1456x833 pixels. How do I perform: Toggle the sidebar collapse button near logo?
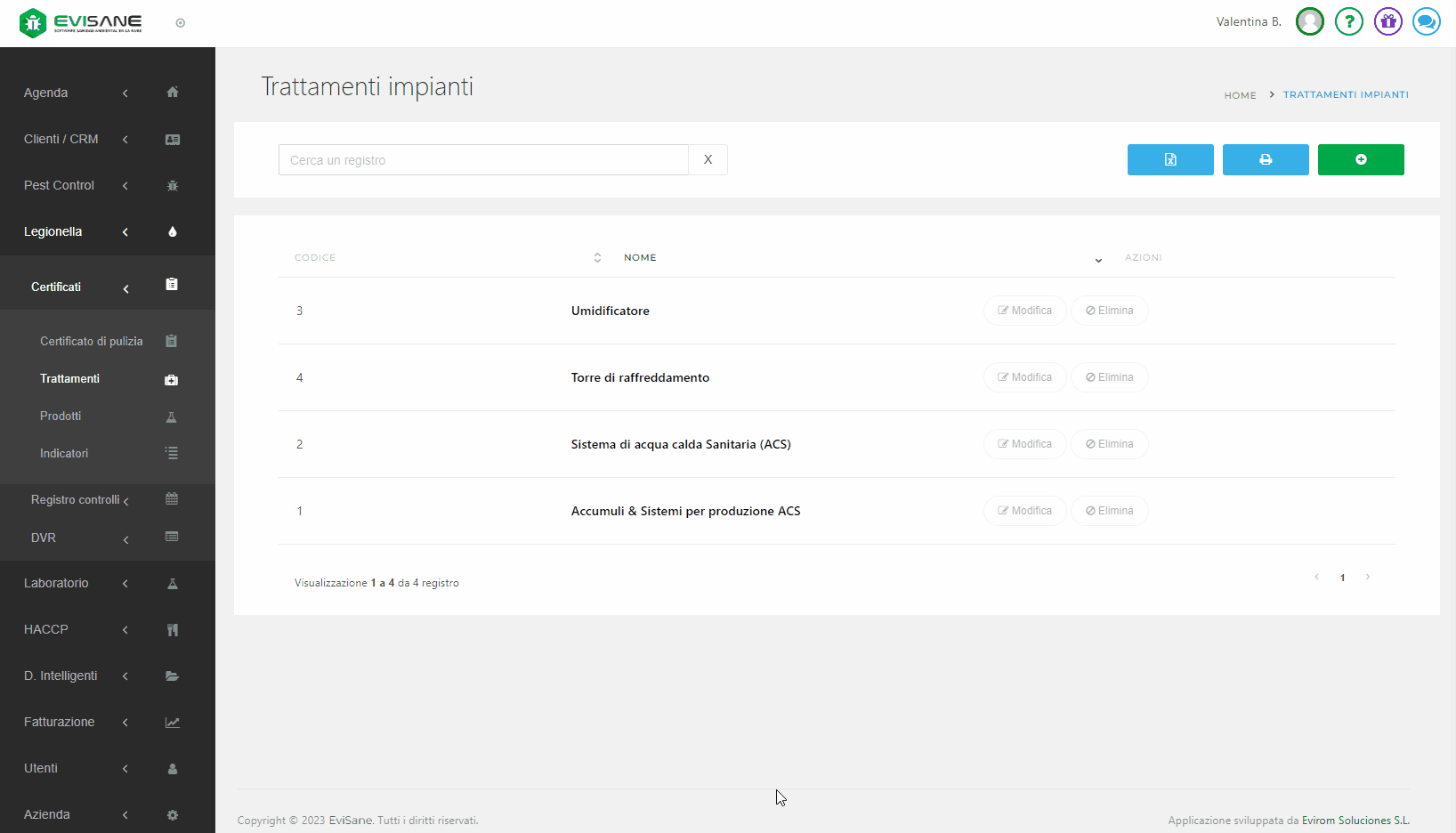pyautogui.click(x=181, y=23)
